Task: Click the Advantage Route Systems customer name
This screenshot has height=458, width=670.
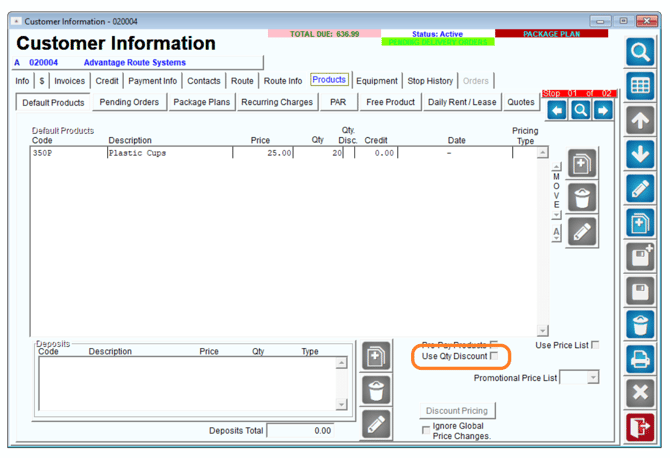Action: 135,62
